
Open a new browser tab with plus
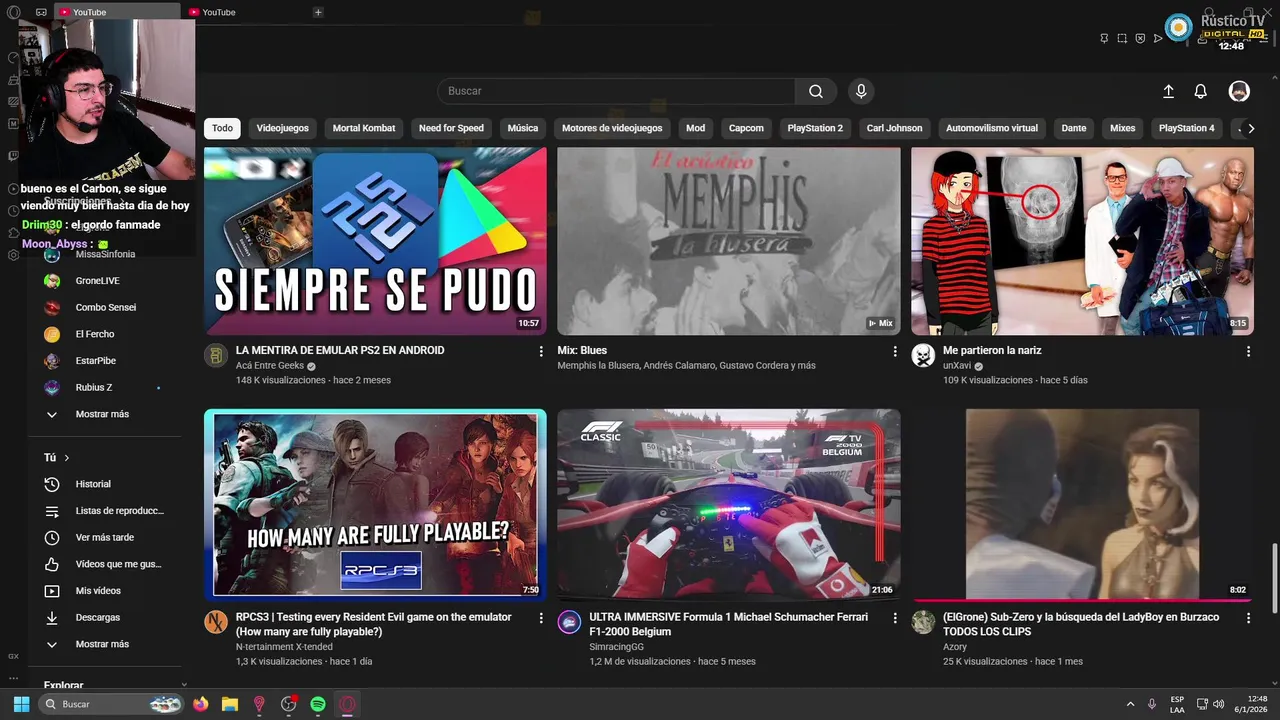(x=318, y=12)
